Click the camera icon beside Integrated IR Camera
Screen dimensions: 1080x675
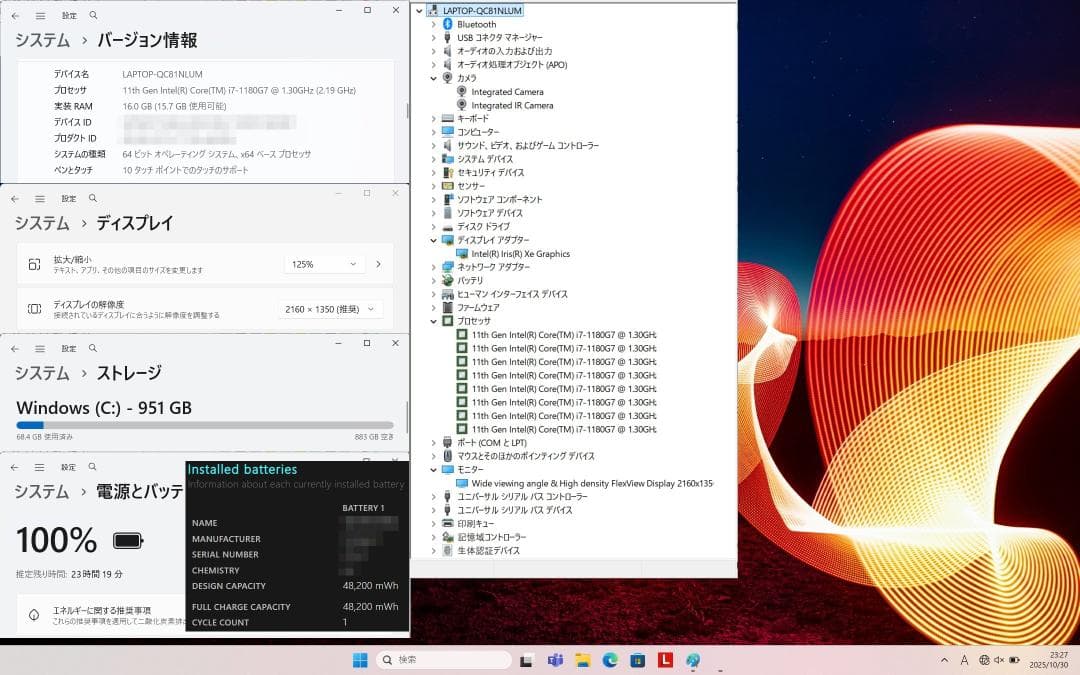[461, 105]
